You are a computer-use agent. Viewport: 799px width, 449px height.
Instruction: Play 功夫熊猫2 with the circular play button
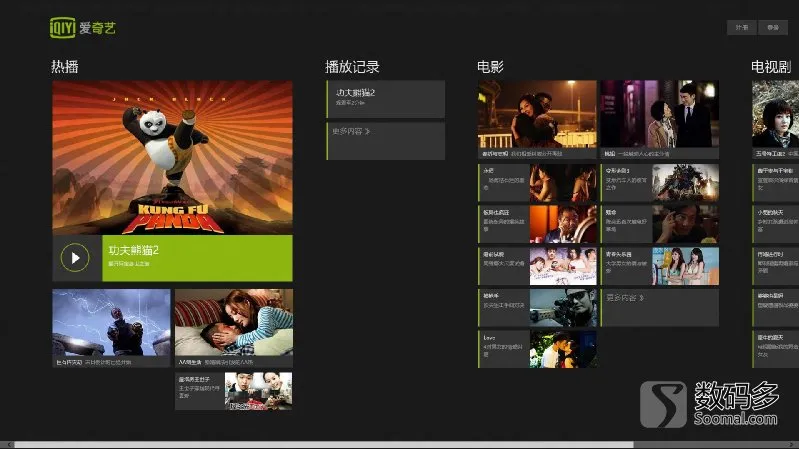75,258
